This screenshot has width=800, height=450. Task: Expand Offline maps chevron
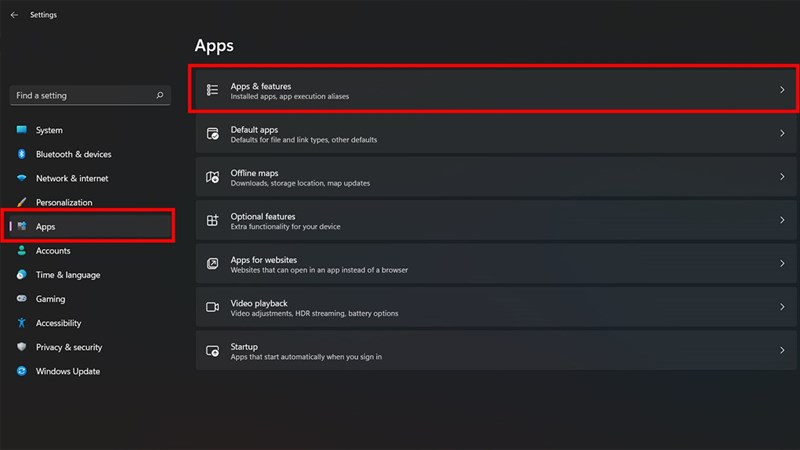[782, 177]
